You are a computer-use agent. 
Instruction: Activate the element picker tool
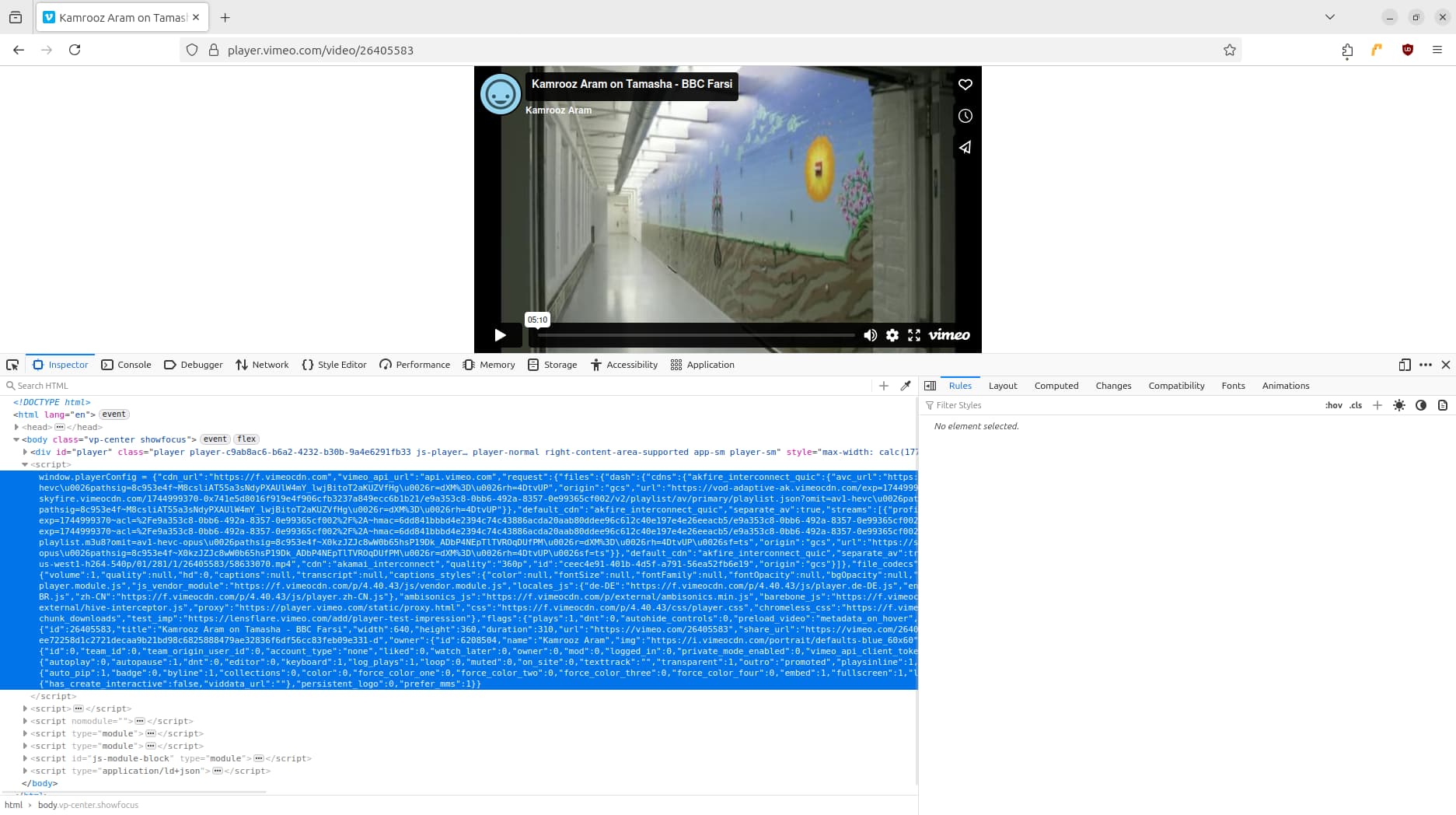click(x=12, y=365)
